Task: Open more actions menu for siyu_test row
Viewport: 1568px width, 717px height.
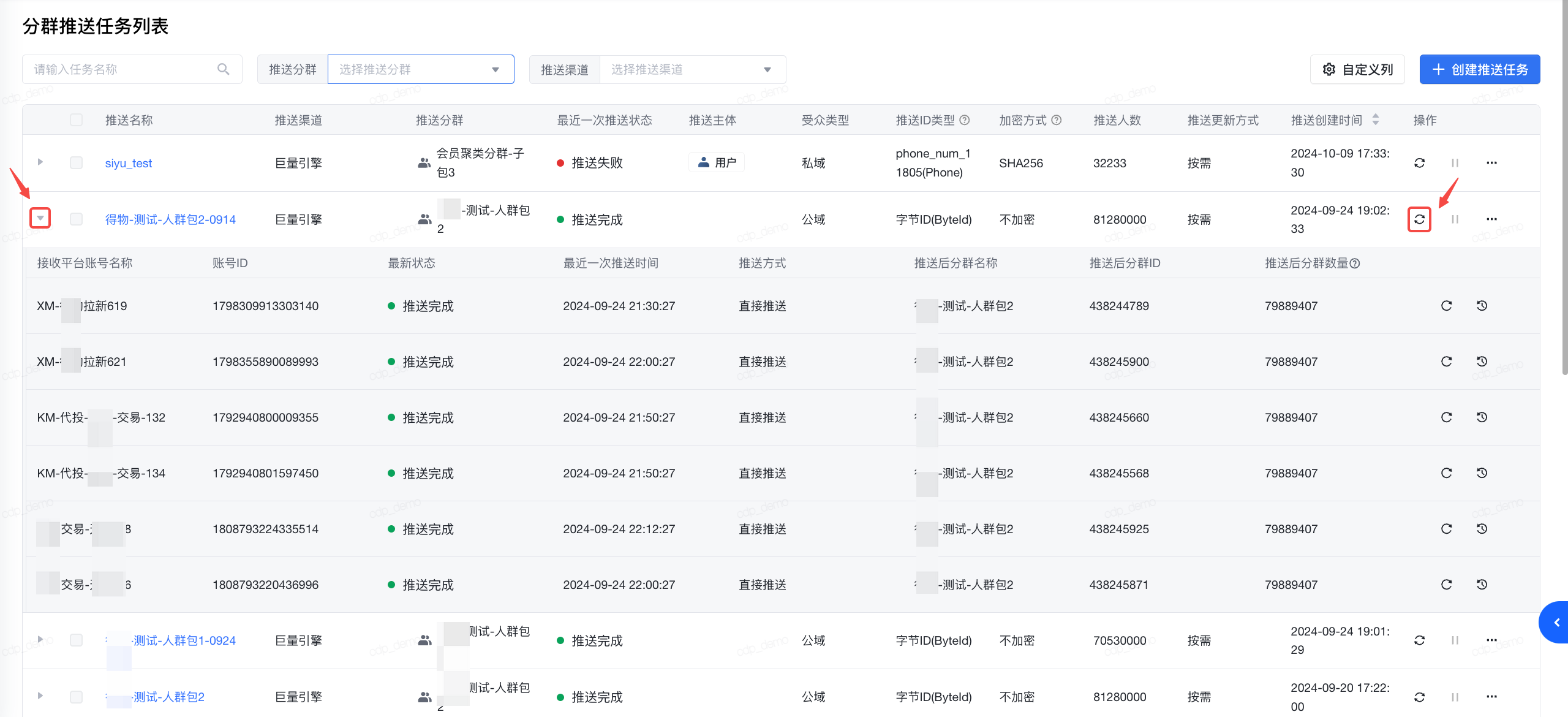Action: coord(1491,163)
